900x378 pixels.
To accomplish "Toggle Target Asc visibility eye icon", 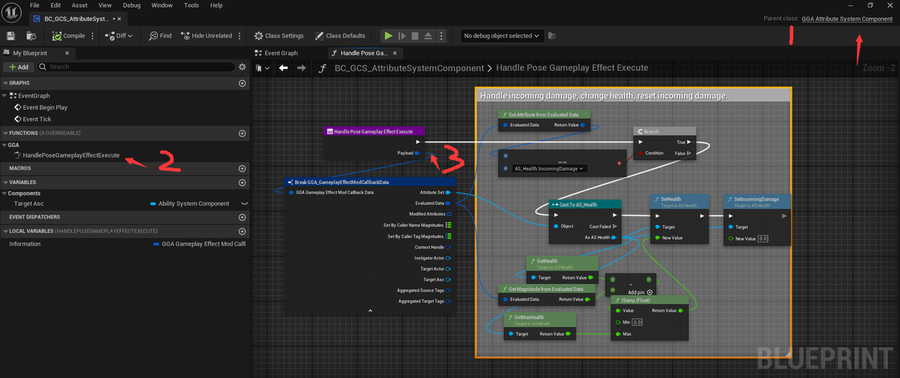I will pos(244,204).
